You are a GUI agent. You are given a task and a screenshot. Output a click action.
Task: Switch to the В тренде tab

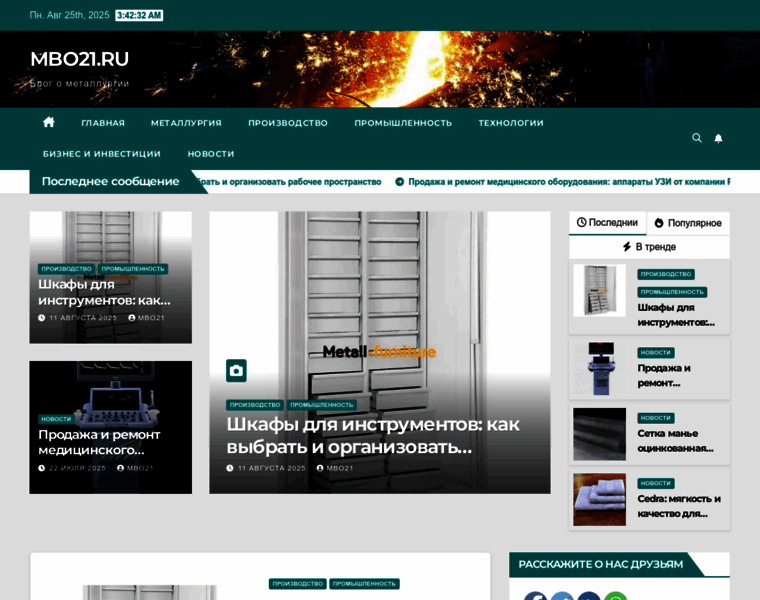(x=649, y=247)
